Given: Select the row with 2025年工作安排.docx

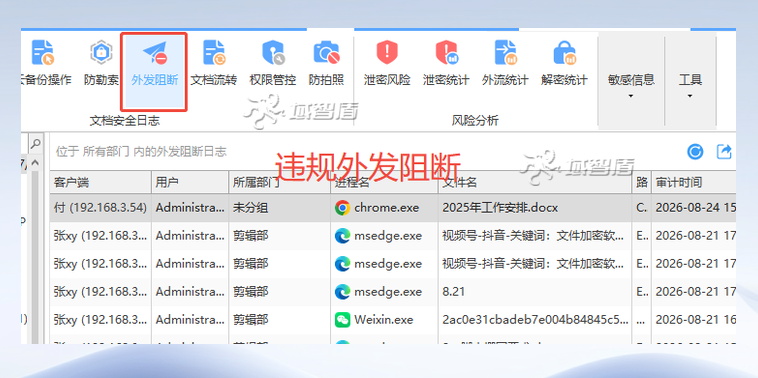Looking at the screenshot, I should (x=393, y=208).
